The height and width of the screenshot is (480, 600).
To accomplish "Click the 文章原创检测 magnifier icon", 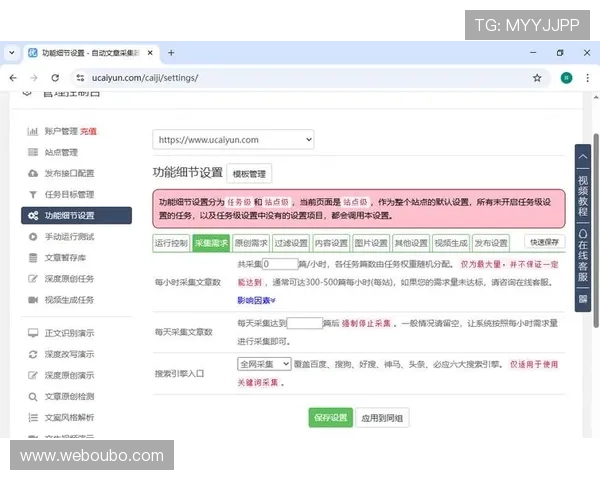I will [x=33, y=397].
